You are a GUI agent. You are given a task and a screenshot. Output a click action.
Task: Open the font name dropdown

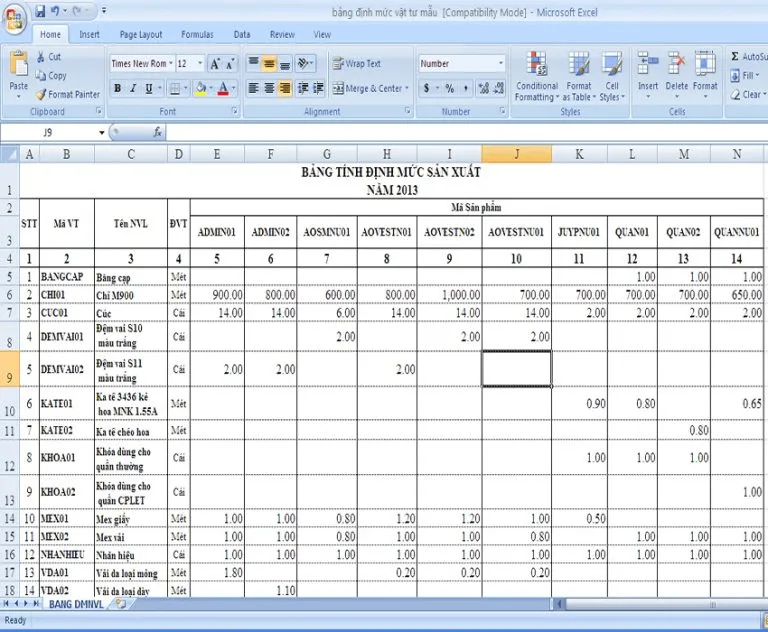coord(168,63)
